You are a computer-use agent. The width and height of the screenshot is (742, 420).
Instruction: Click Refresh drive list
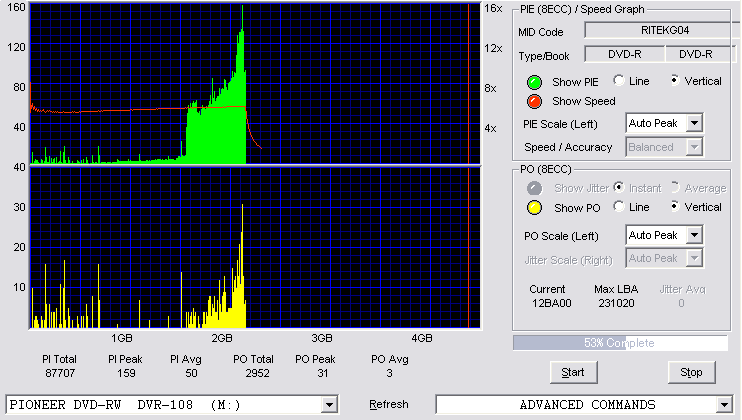pyautogui.click(x=389, y=404)
